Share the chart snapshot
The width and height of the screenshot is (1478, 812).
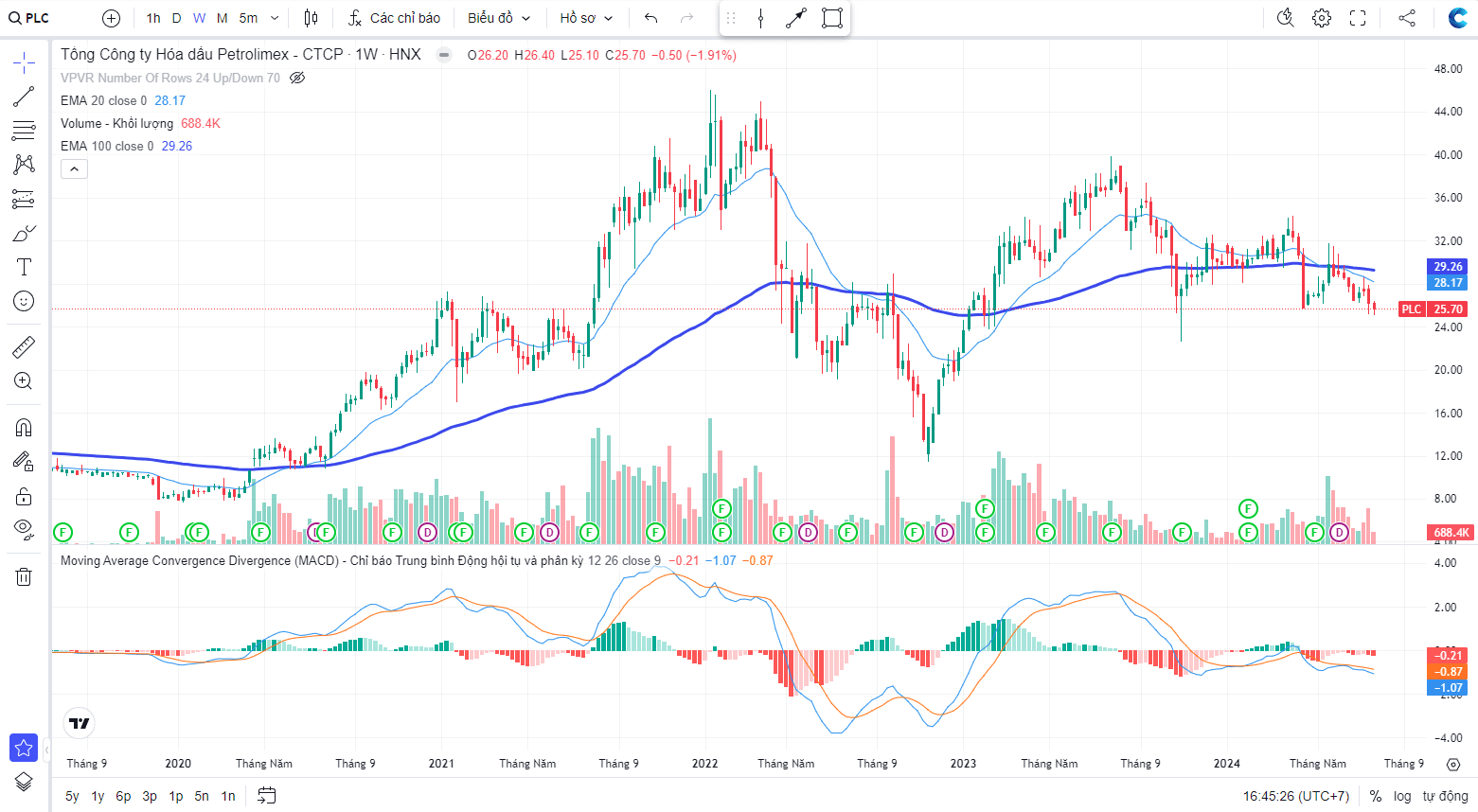pos(1407,18)
